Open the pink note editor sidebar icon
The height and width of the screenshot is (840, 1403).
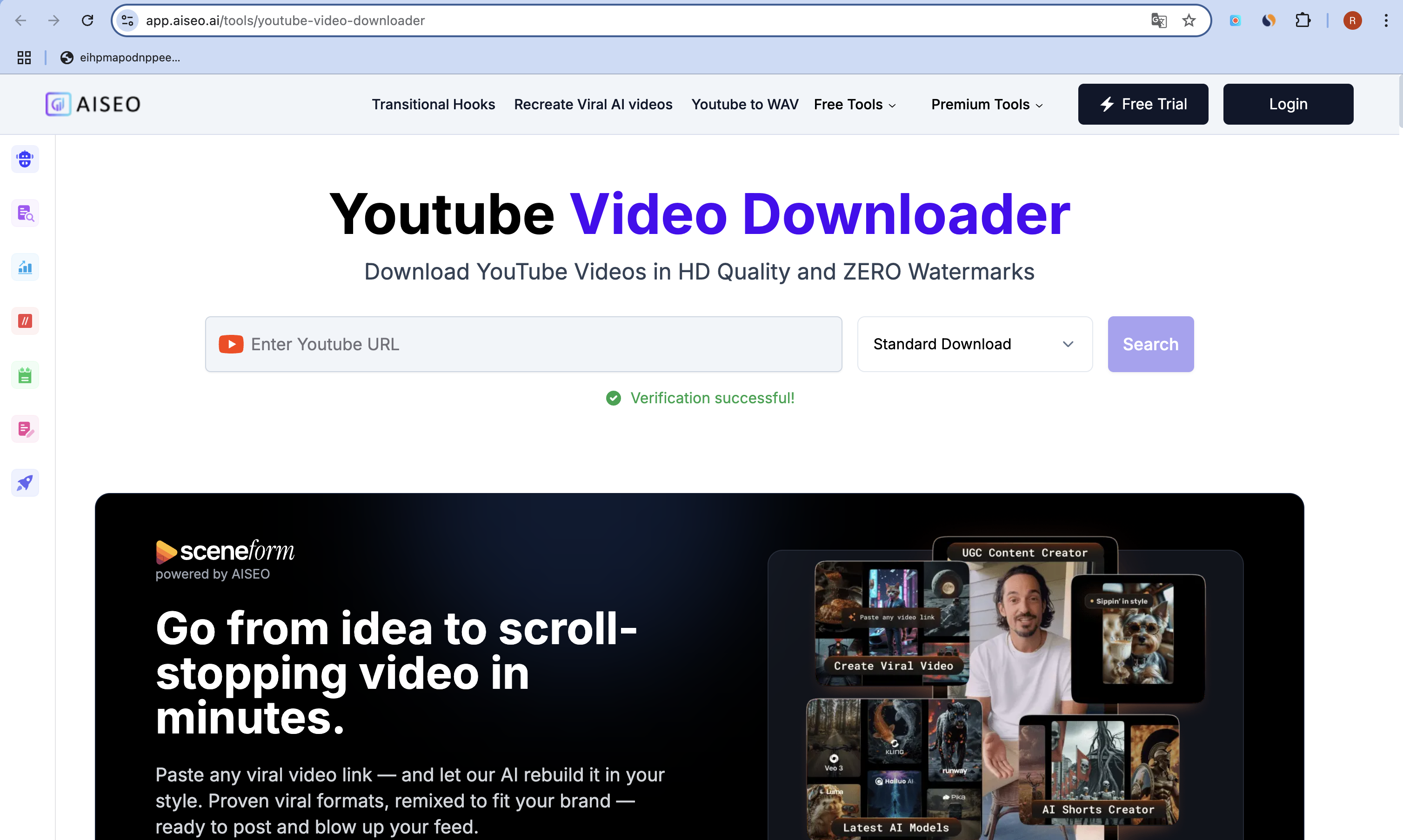point(25,429)
